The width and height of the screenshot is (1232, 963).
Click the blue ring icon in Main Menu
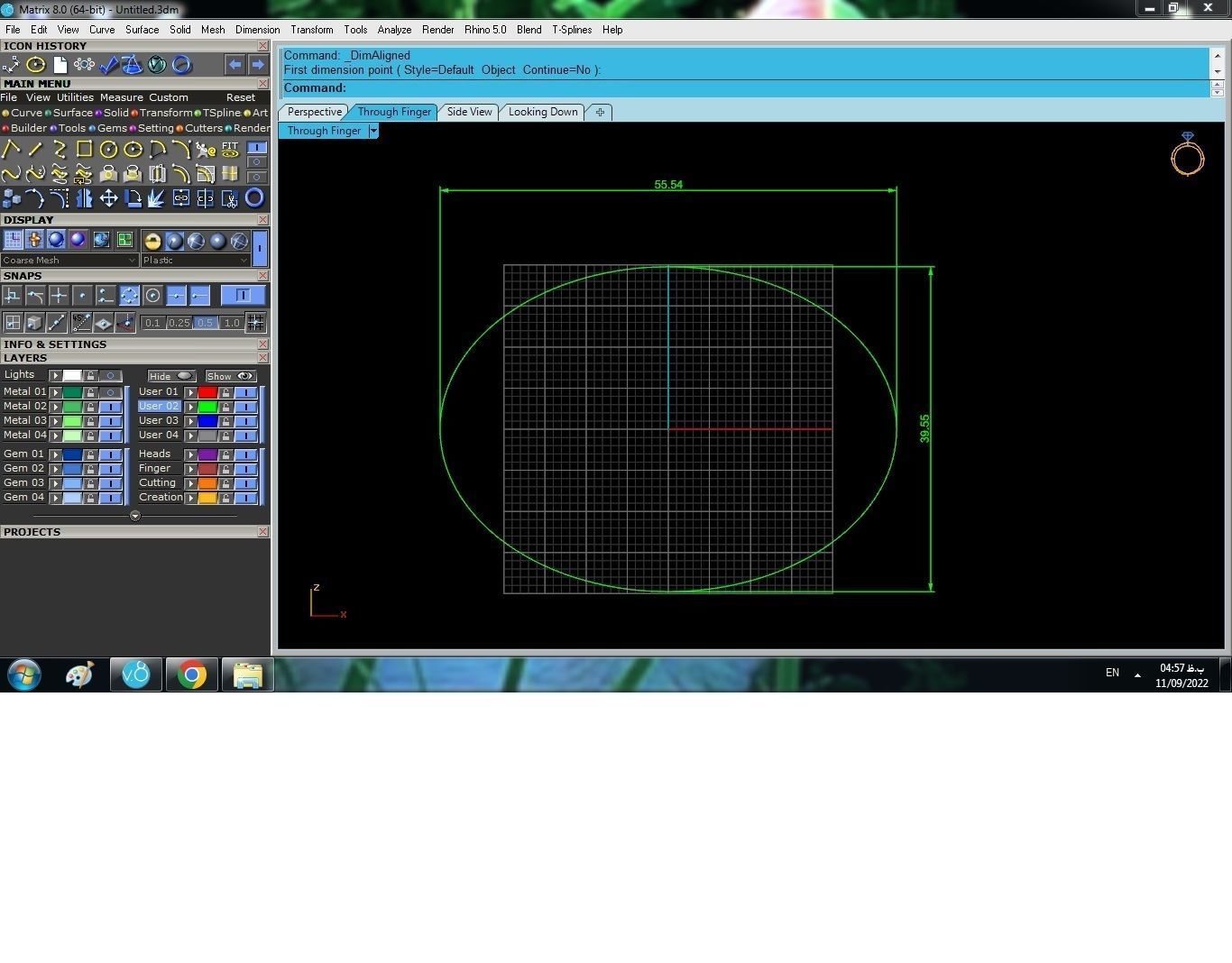click(254, 198)
